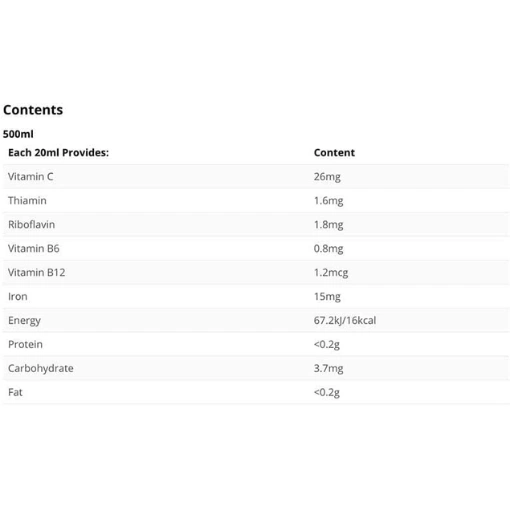
Task: Click the 0.8mg Vitamin B6 value
Action: click(x=328, y=249)
